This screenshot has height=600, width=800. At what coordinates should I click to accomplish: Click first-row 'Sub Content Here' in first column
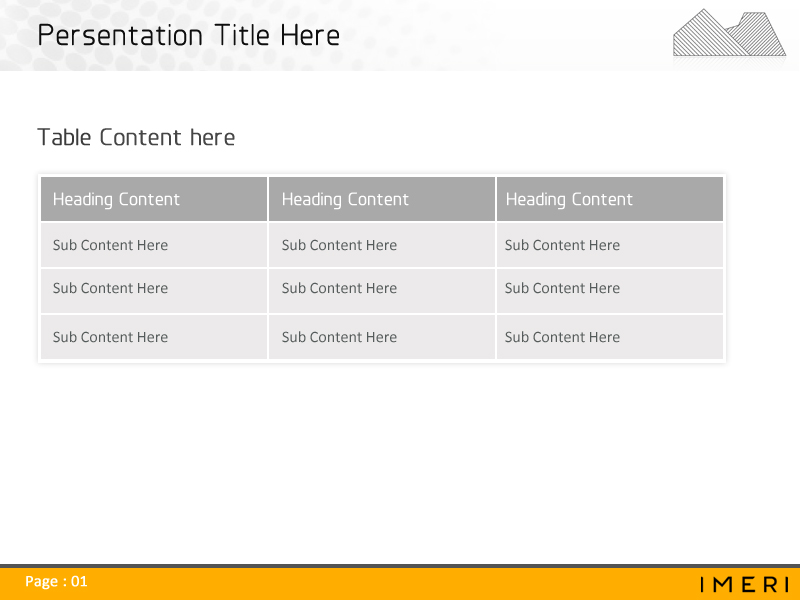[110, 245]
